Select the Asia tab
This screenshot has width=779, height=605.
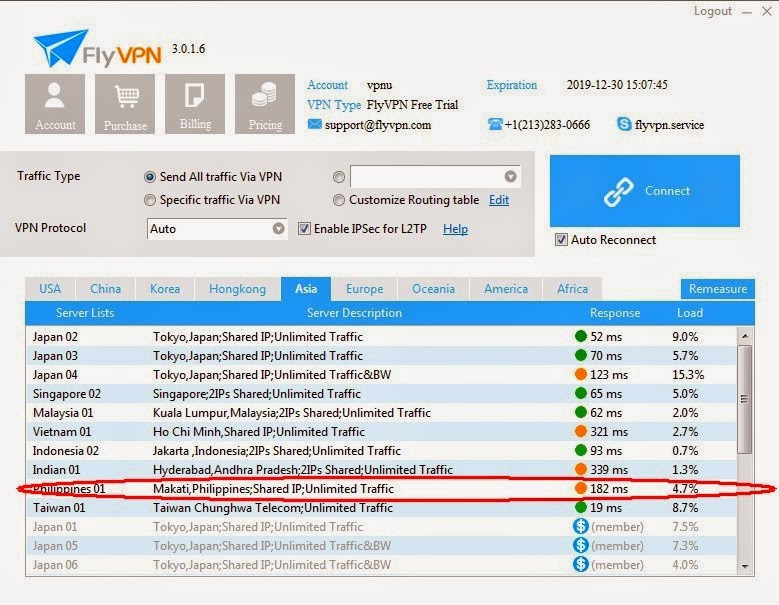pos(306,289)
